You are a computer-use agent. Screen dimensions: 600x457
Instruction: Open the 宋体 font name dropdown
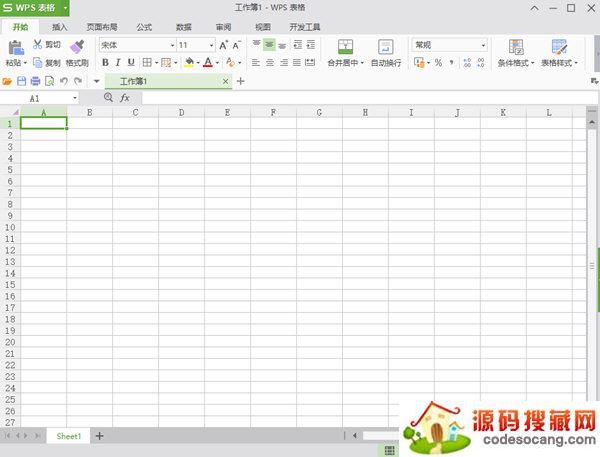coord(172,45)
